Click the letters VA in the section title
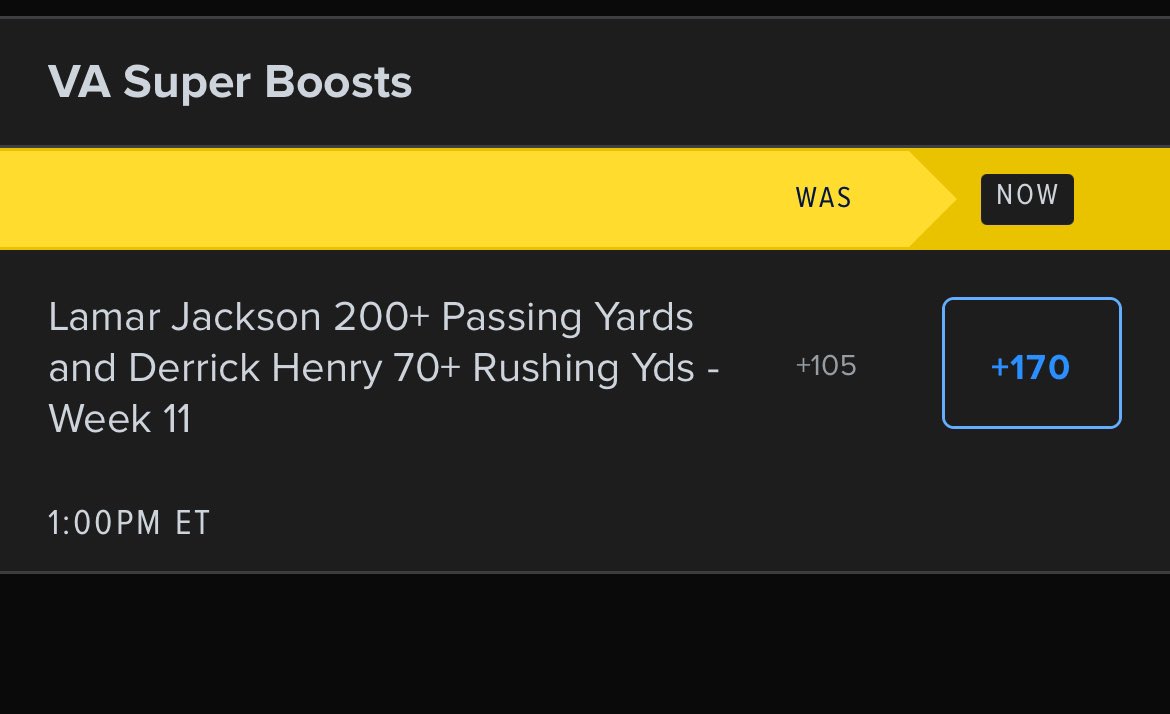The width and height of the screenshot is (1170, 714). (x=80, y=81)
